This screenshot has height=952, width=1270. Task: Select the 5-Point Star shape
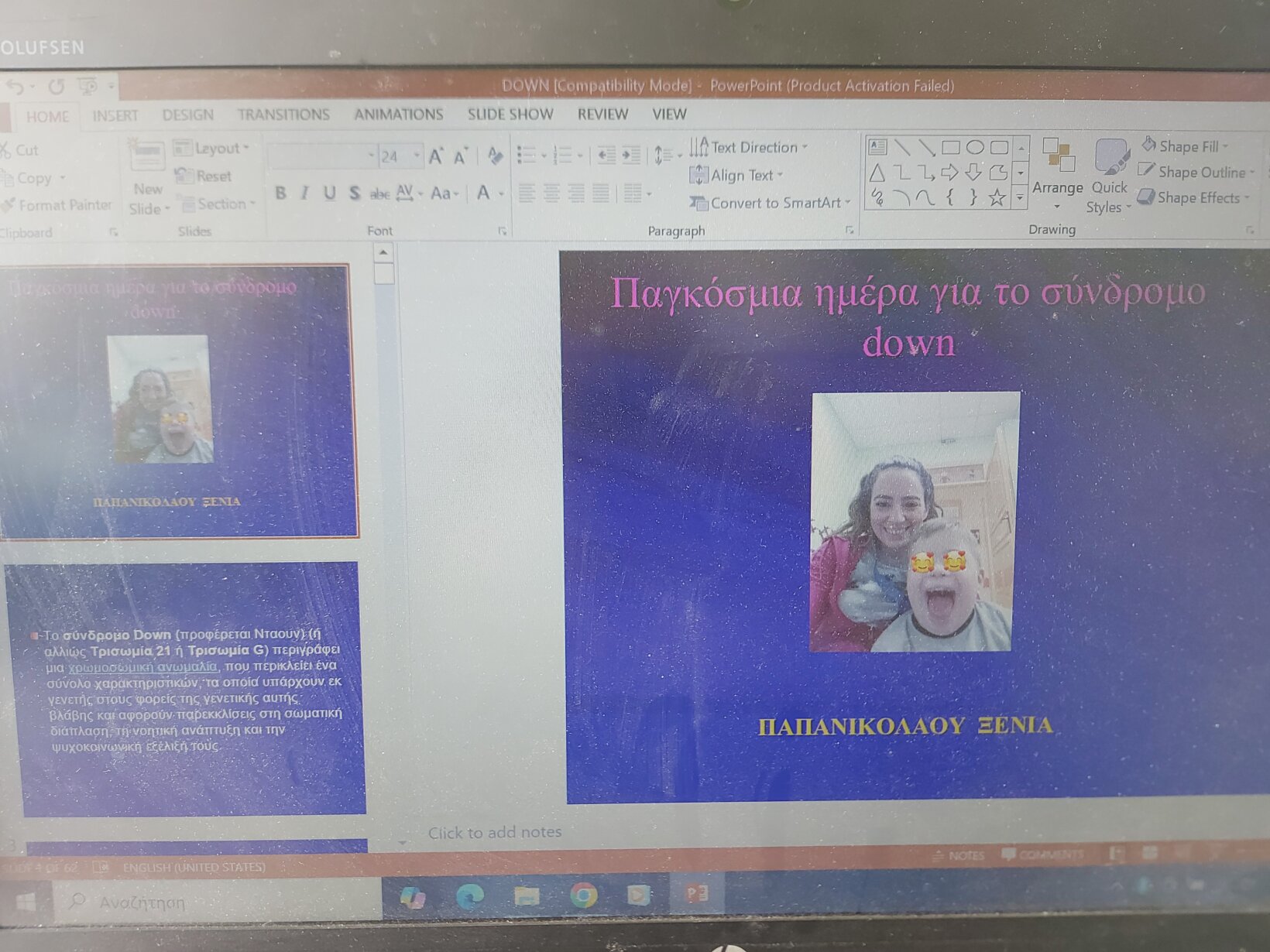[x=997, y=197]
